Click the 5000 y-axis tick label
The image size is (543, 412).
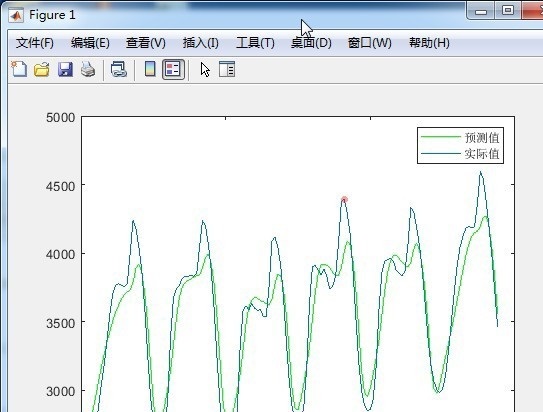point(61,118)
